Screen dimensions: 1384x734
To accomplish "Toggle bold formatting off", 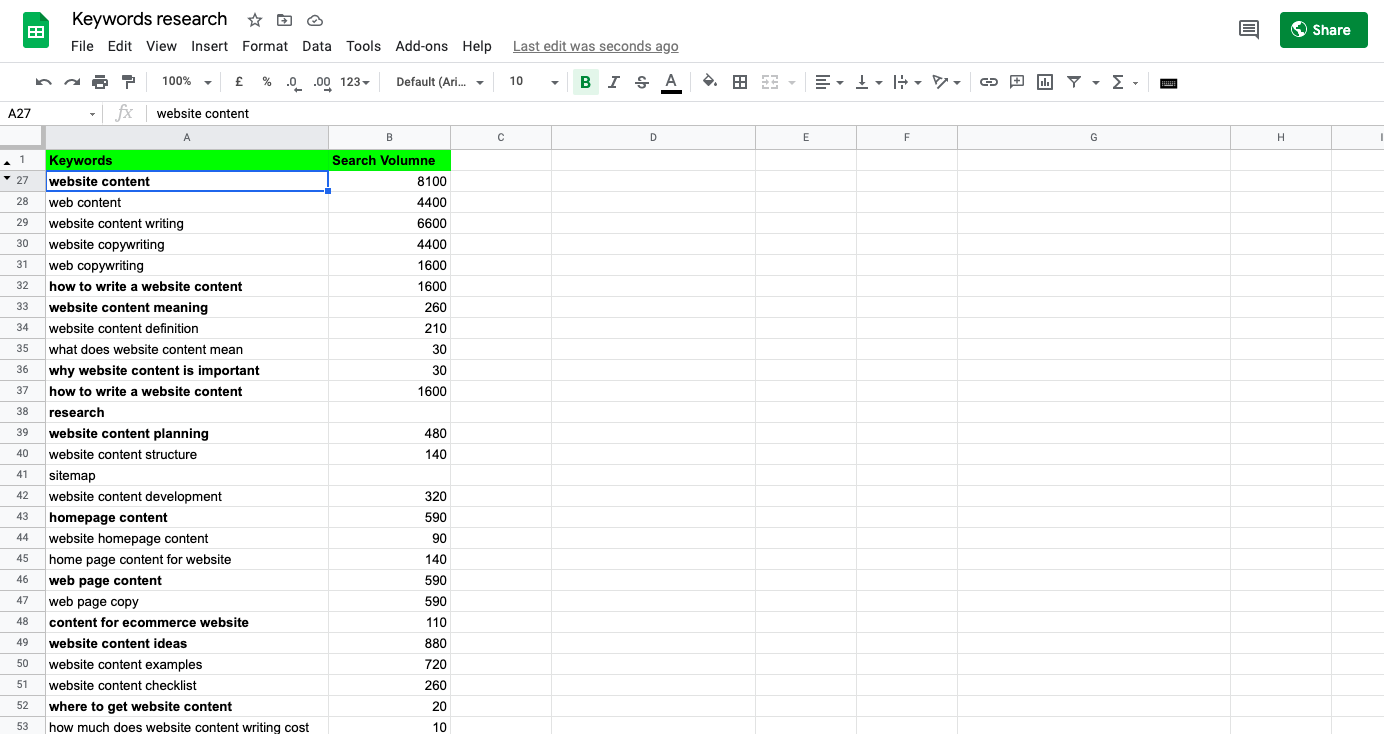I will [585, 82].
